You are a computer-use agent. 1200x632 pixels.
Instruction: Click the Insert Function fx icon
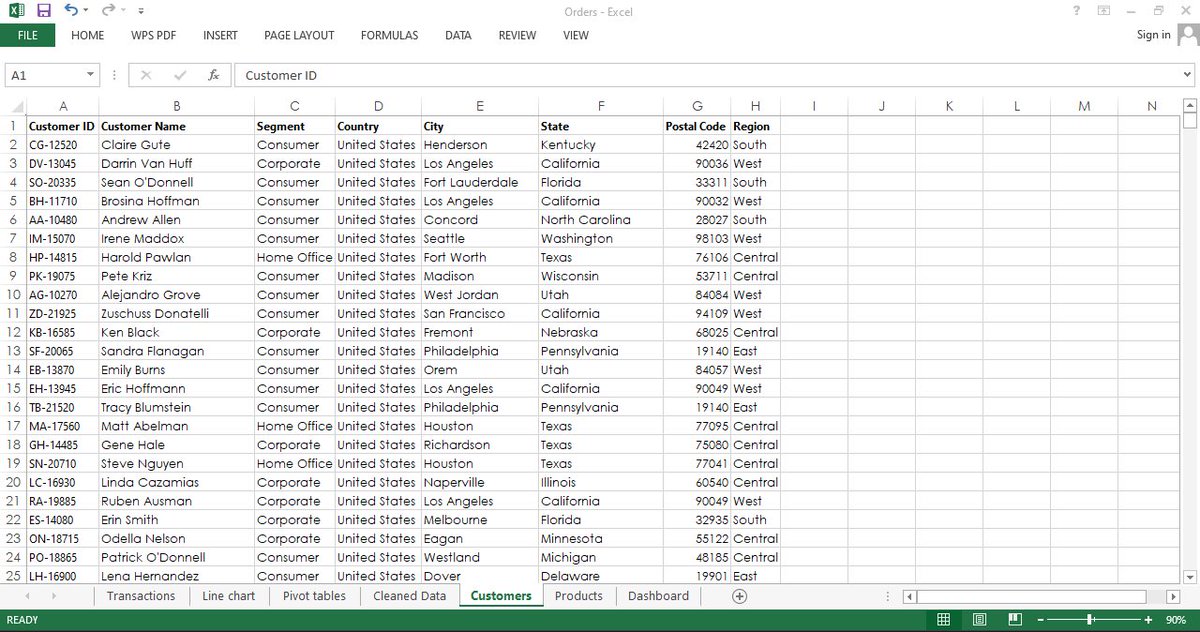point(213,75)
